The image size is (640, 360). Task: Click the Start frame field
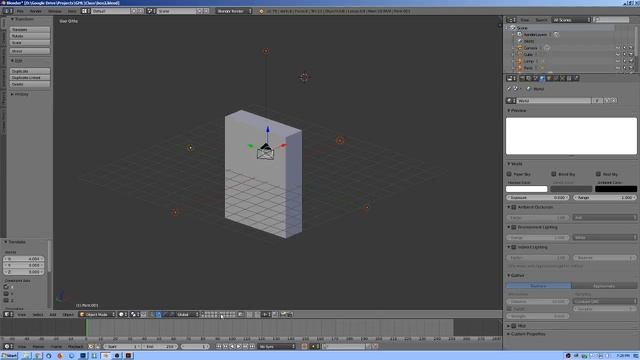pos(121,347)
